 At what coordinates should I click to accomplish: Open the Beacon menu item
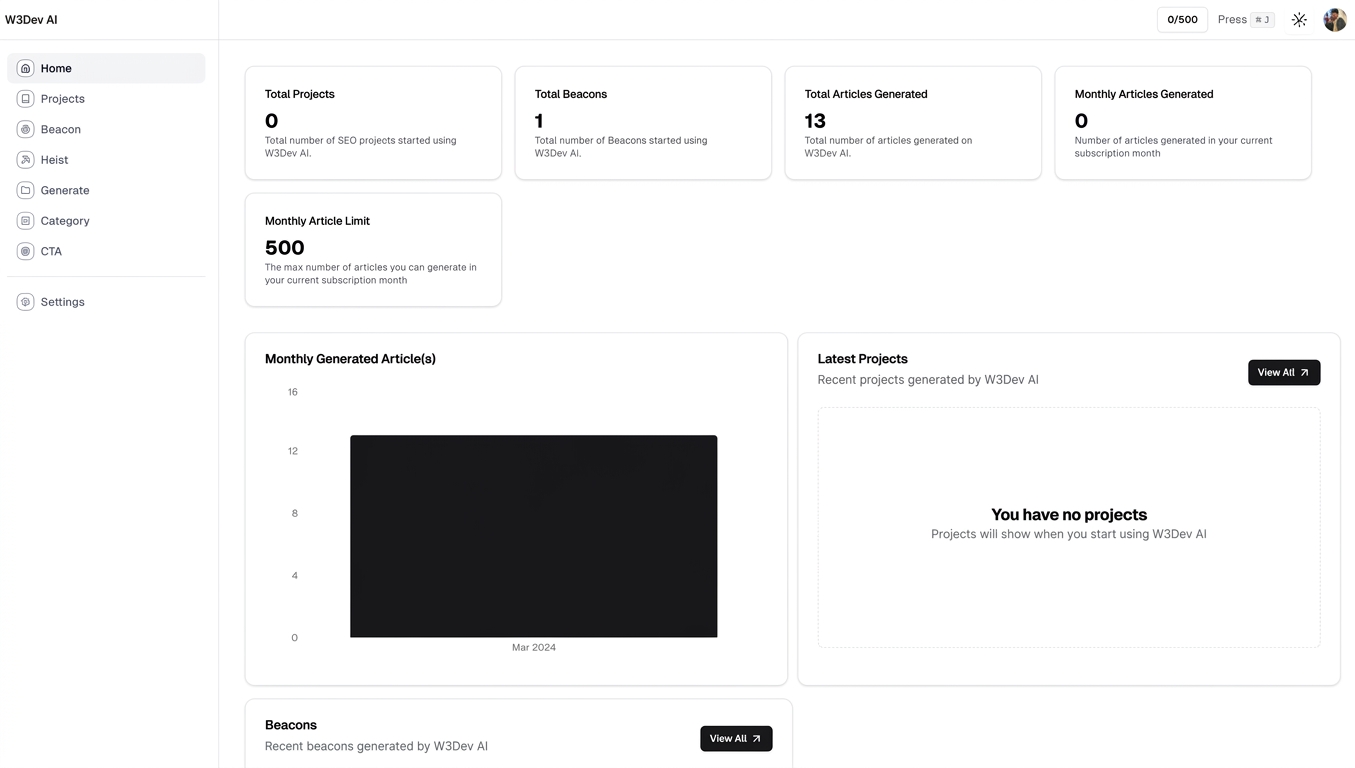[60, 130]
